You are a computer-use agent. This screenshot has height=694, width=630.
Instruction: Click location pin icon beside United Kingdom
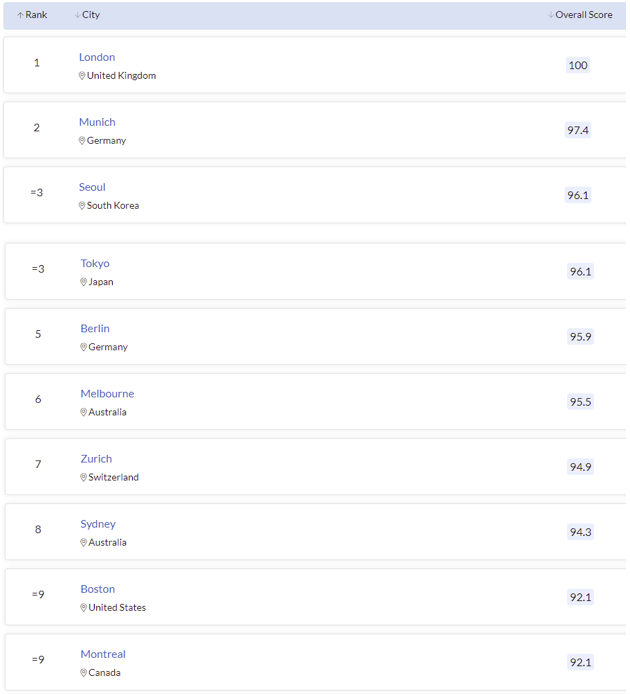82,76
